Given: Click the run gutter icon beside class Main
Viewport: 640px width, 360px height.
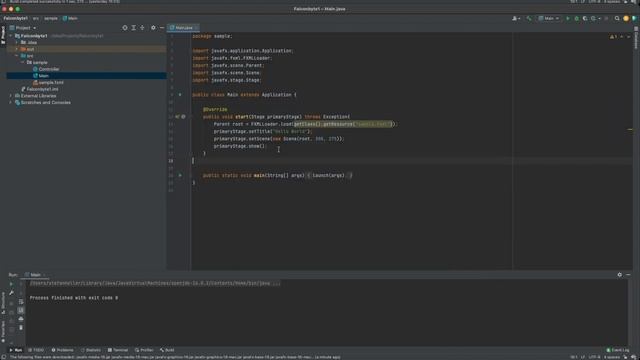Looking at the screenshot, I should (180, 95).
